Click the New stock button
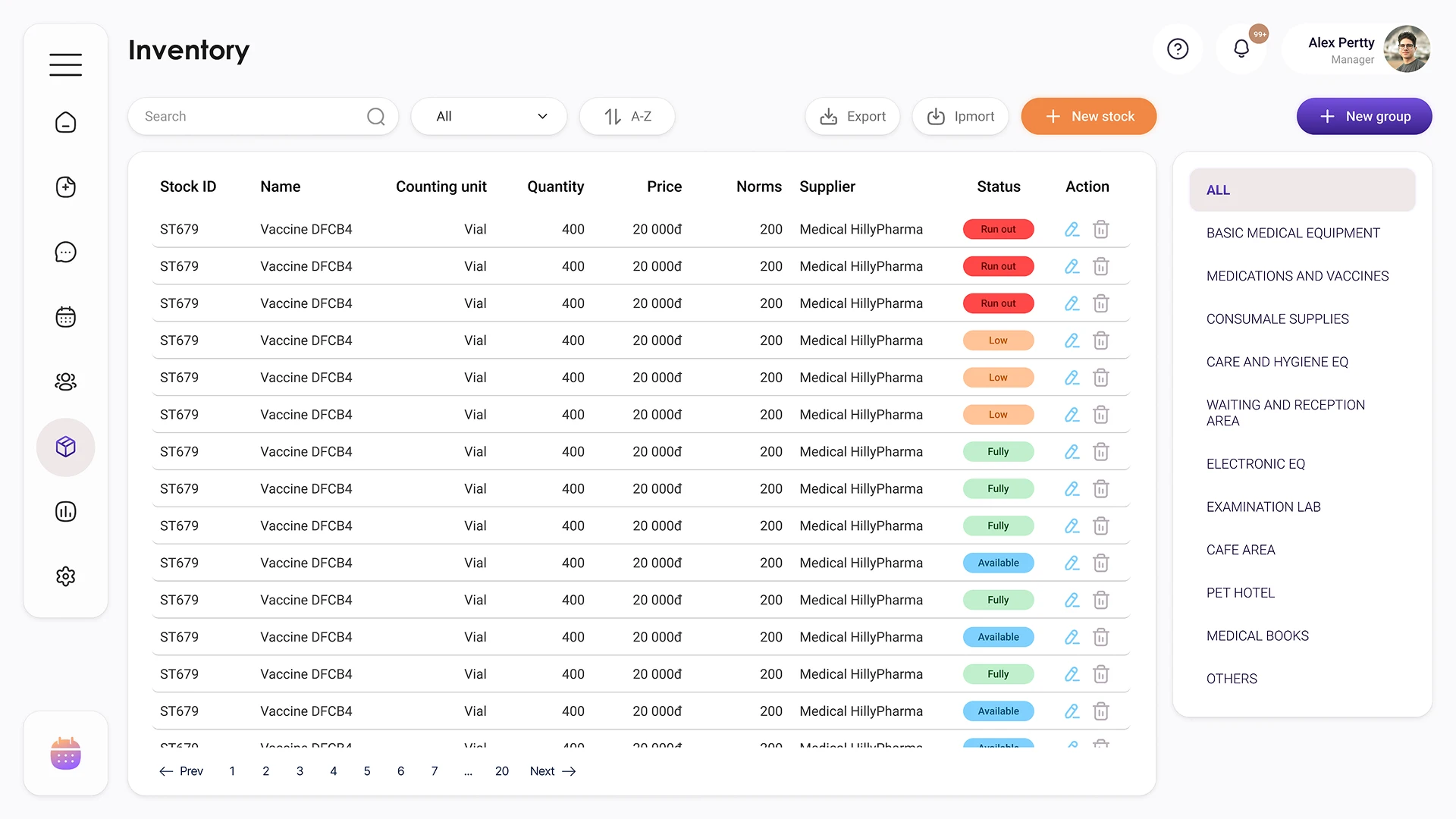The height and width of the screenshot is (819, 1456). pos(1088,116)
